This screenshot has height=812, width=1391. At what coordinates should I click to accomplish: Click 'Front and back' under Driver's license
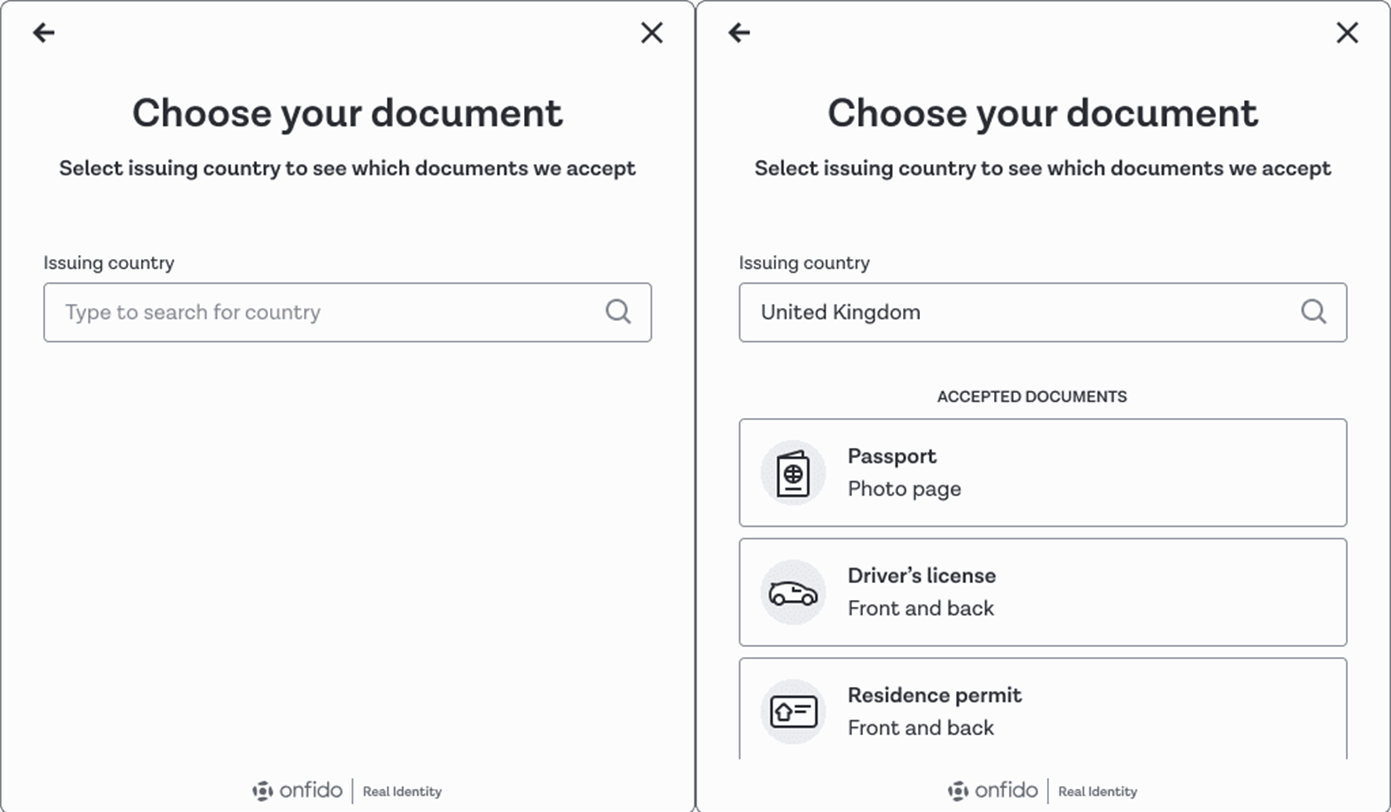[921, 608]
